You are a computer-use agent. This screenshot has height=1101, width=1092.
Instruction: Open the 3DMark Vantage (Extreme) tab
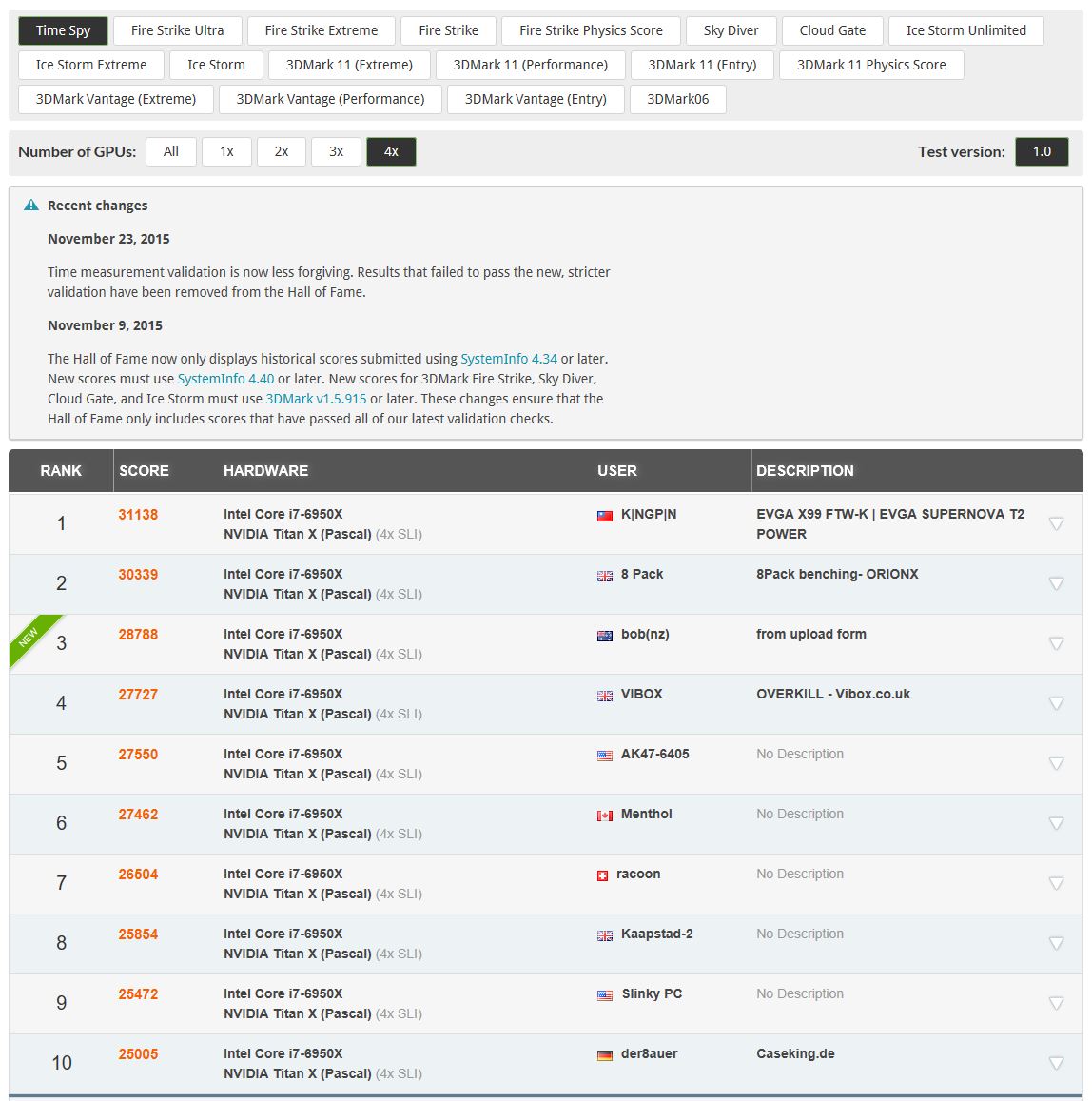pyautogui.click(x=116, y=100)
